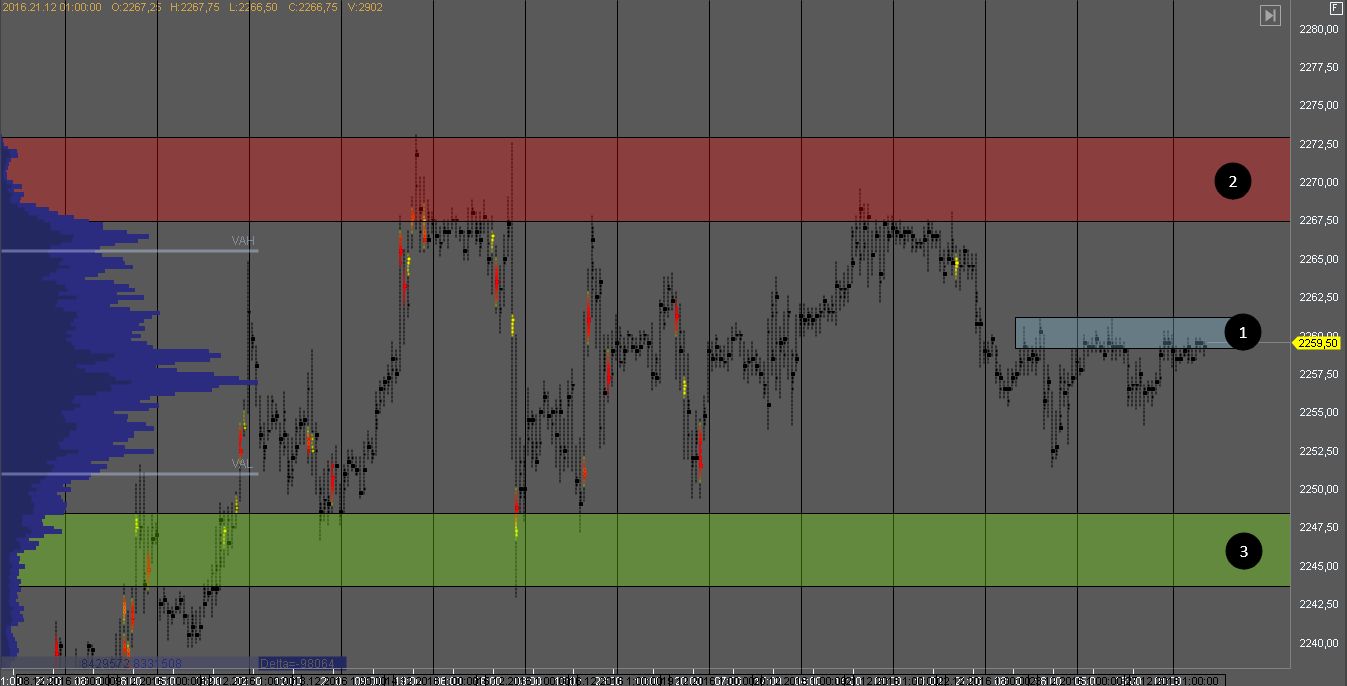Click the yellow 2259,50 current price tag

[1318, 343]
